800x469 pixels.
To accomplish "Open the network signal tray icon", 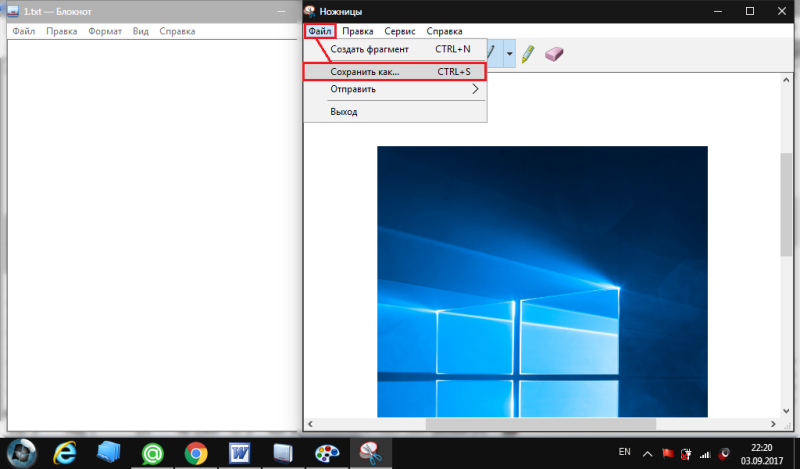I will click(705, 454).
